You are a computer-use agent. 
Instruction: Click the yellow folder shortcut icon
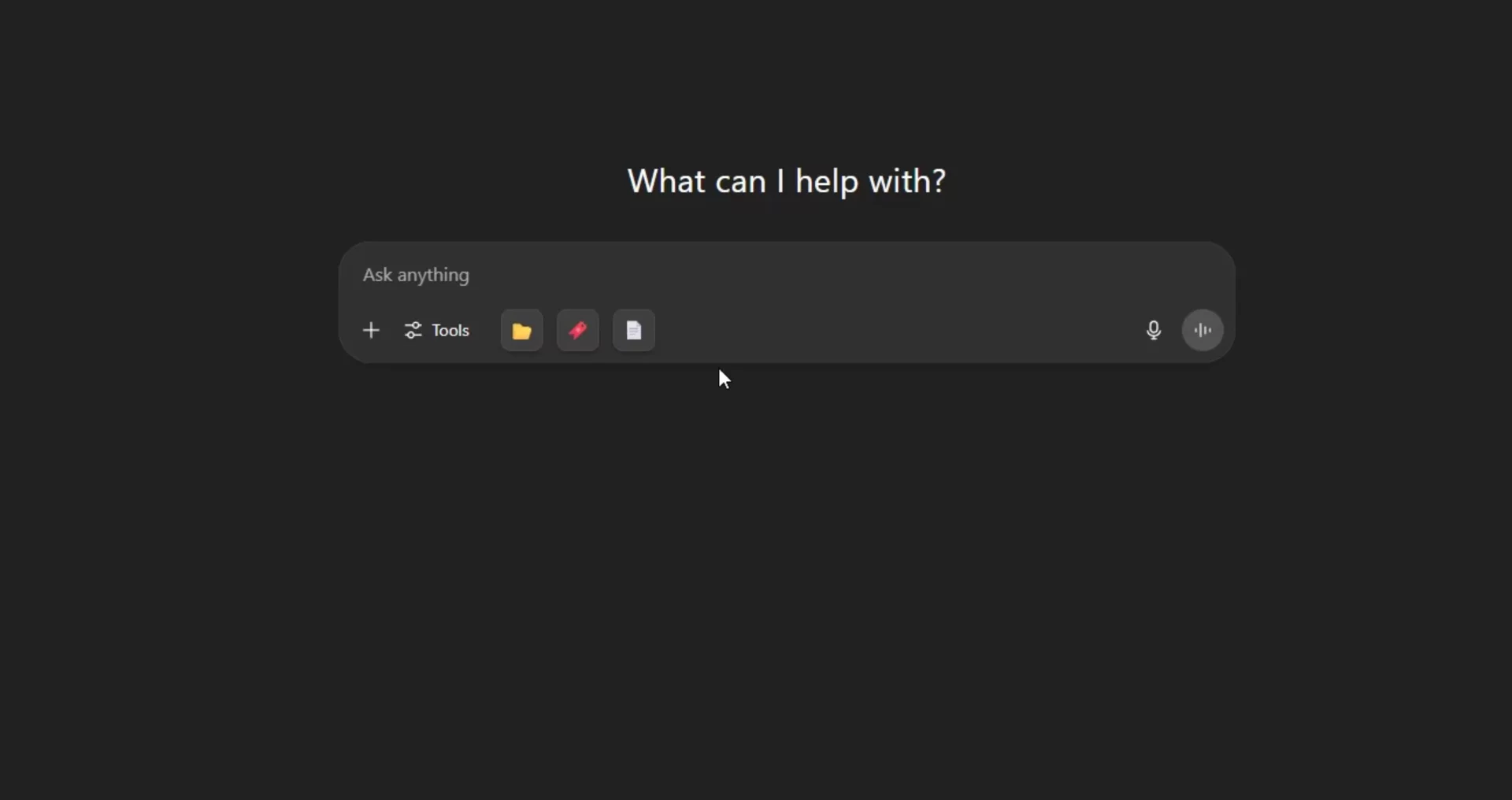(521, 331)
